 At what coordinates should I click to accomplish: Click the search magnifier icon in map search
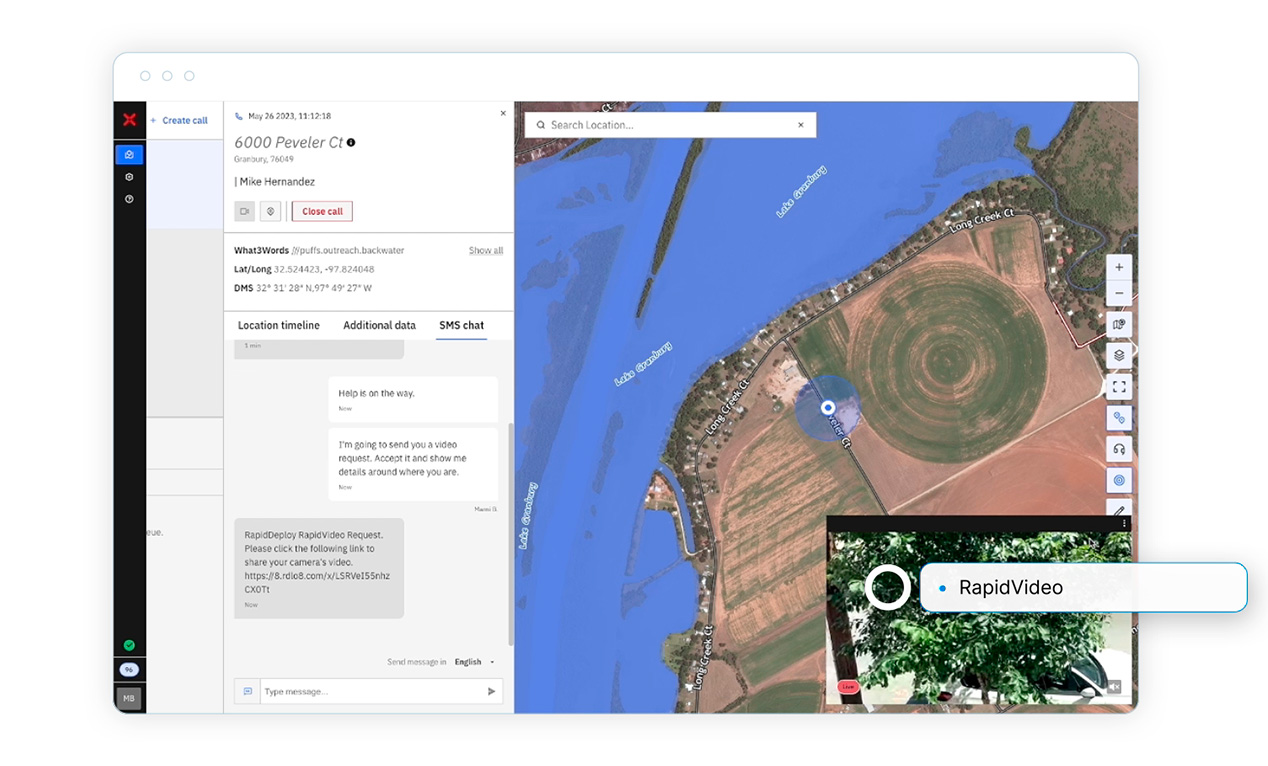click(541, 125)
